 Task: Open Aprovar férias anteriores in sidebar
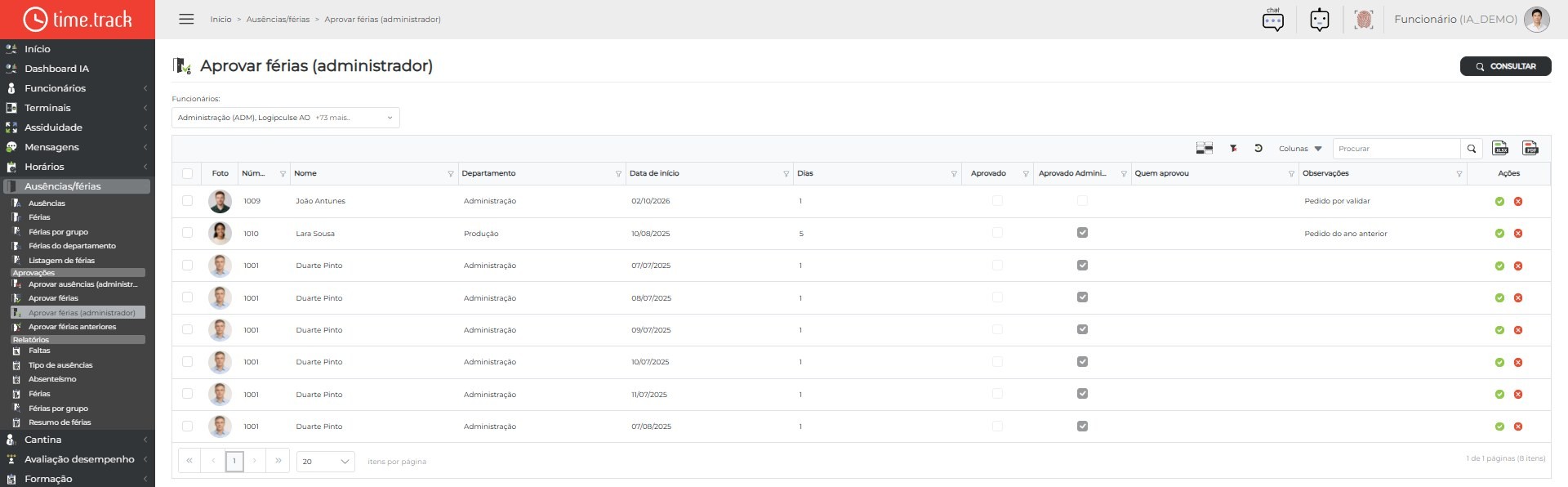72,327
